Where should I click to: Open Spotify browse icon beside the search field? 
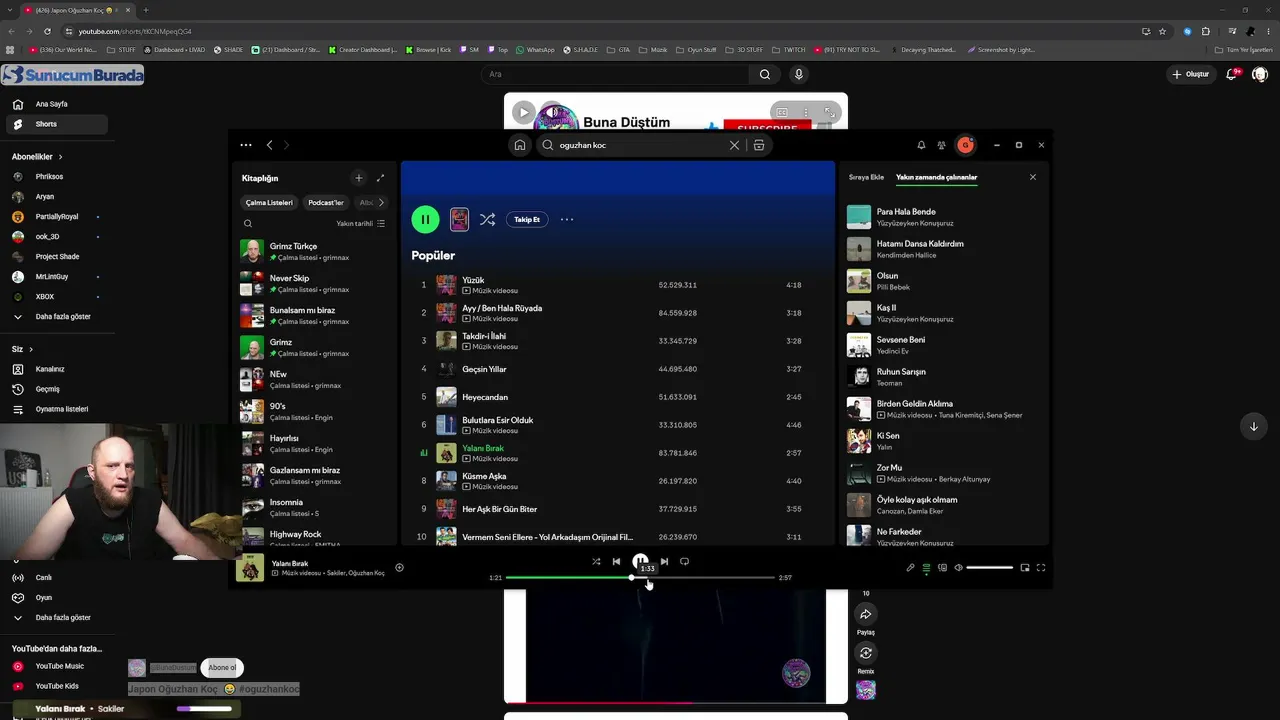point(759,145)
